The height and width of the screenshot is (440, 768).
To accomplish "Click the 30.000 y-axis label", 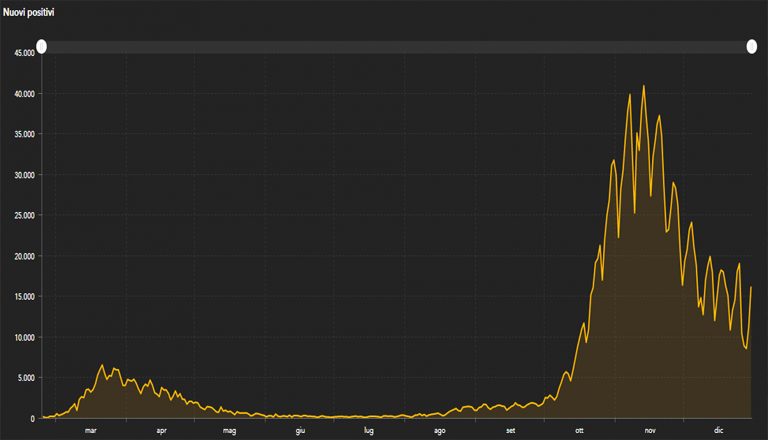I will click(x=24, y=175).
